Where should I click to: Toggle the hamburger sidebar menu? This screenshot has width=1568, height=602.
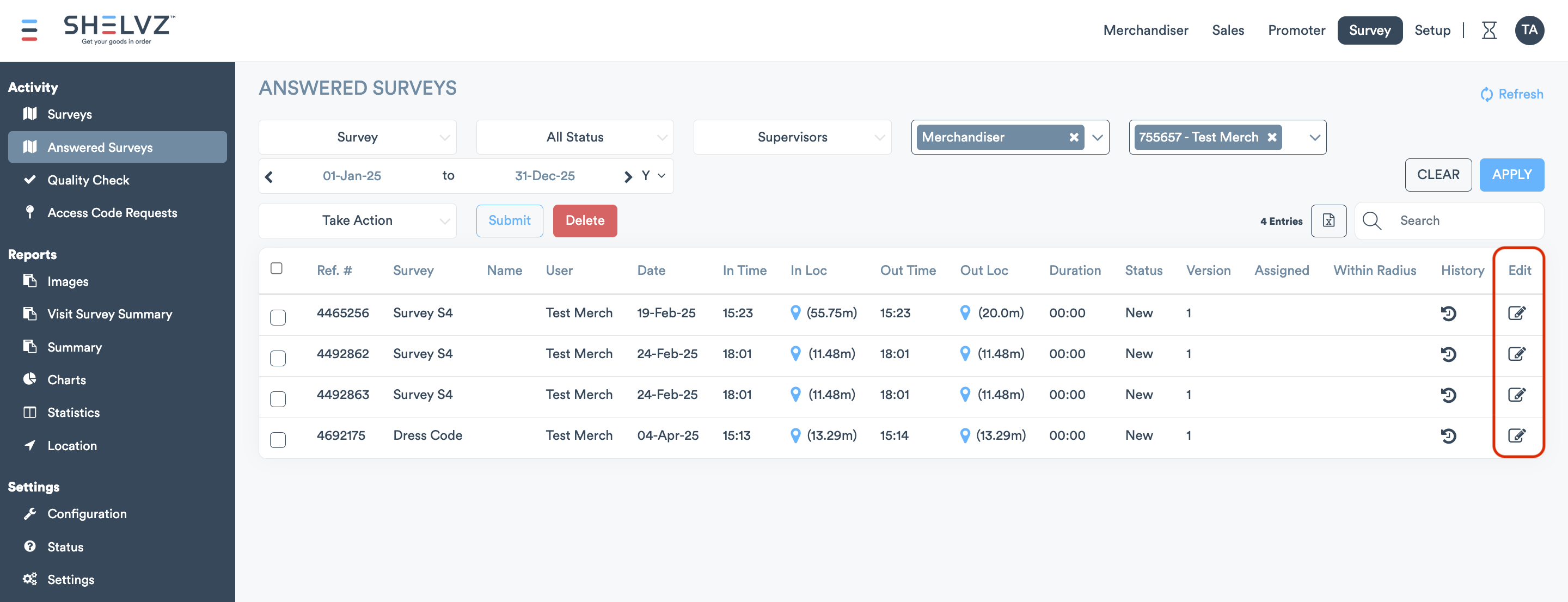pos(29,30)
